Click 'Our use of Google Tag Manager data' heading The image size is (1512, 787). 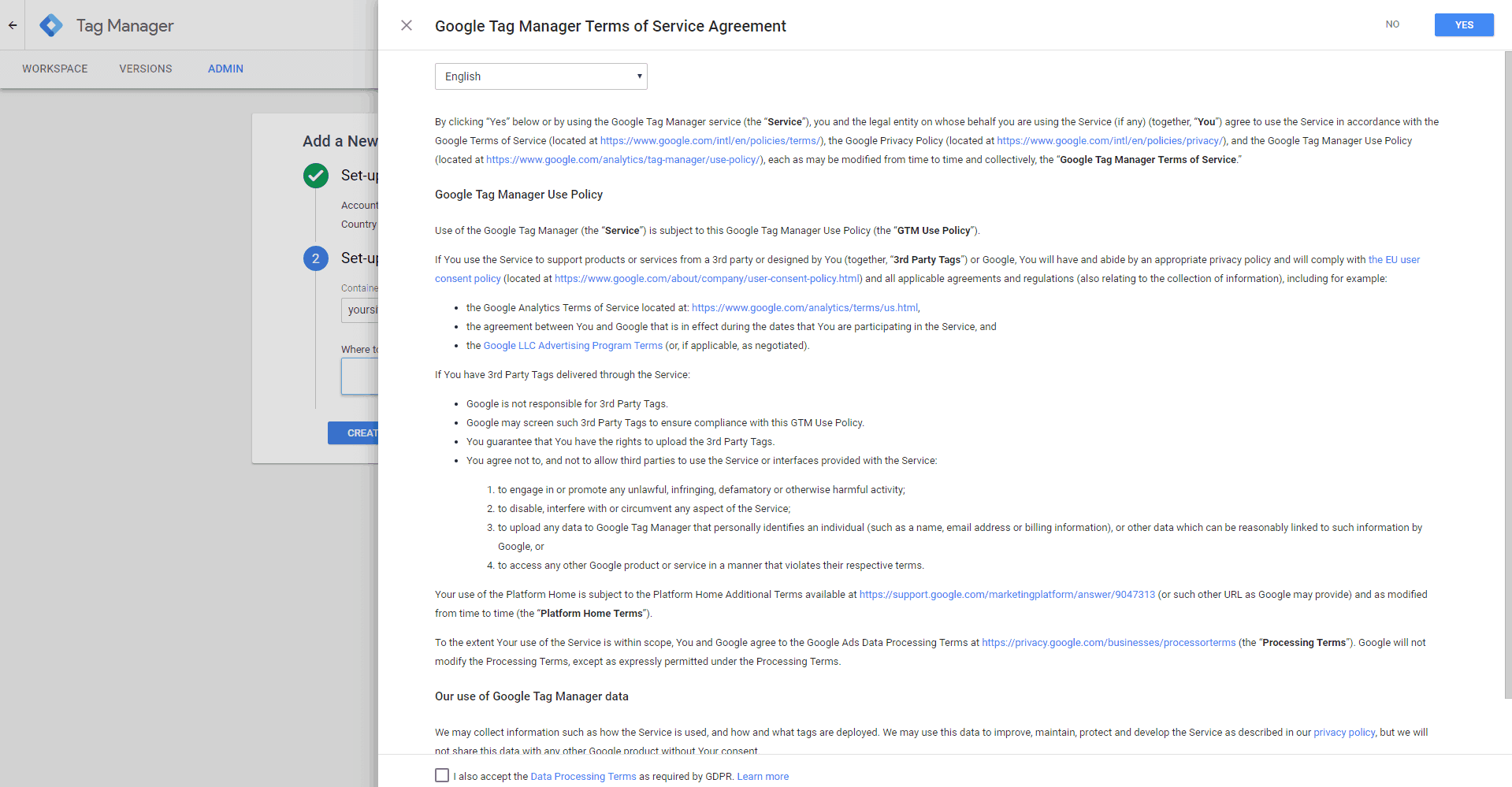click(x=532, y=696)
